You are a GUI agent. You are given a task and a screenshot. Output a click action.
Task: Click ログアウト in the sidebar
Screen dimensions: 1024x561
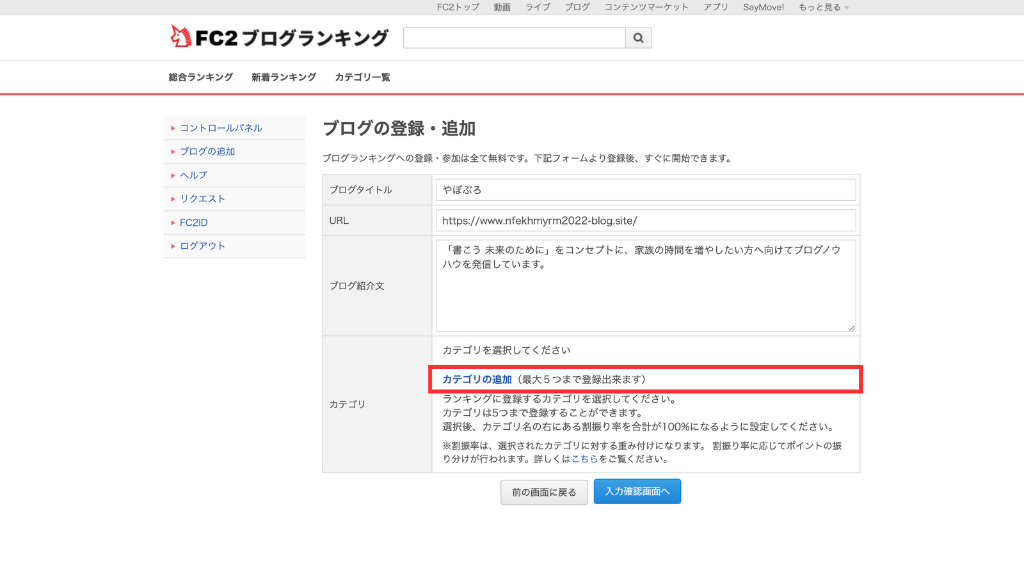(x=202, y=246)
